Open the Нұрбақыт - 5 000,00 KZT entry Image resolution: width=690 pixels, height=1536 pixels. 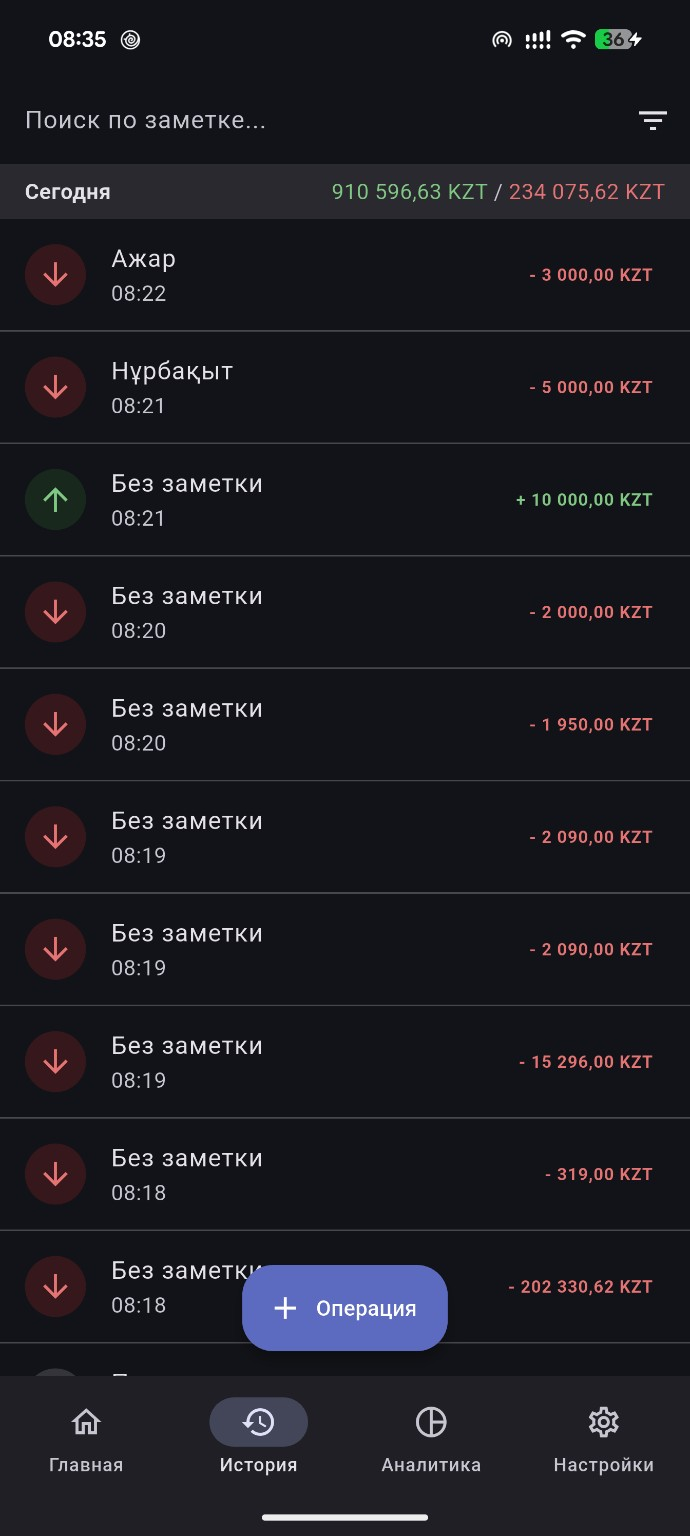(x=345, y=387)
